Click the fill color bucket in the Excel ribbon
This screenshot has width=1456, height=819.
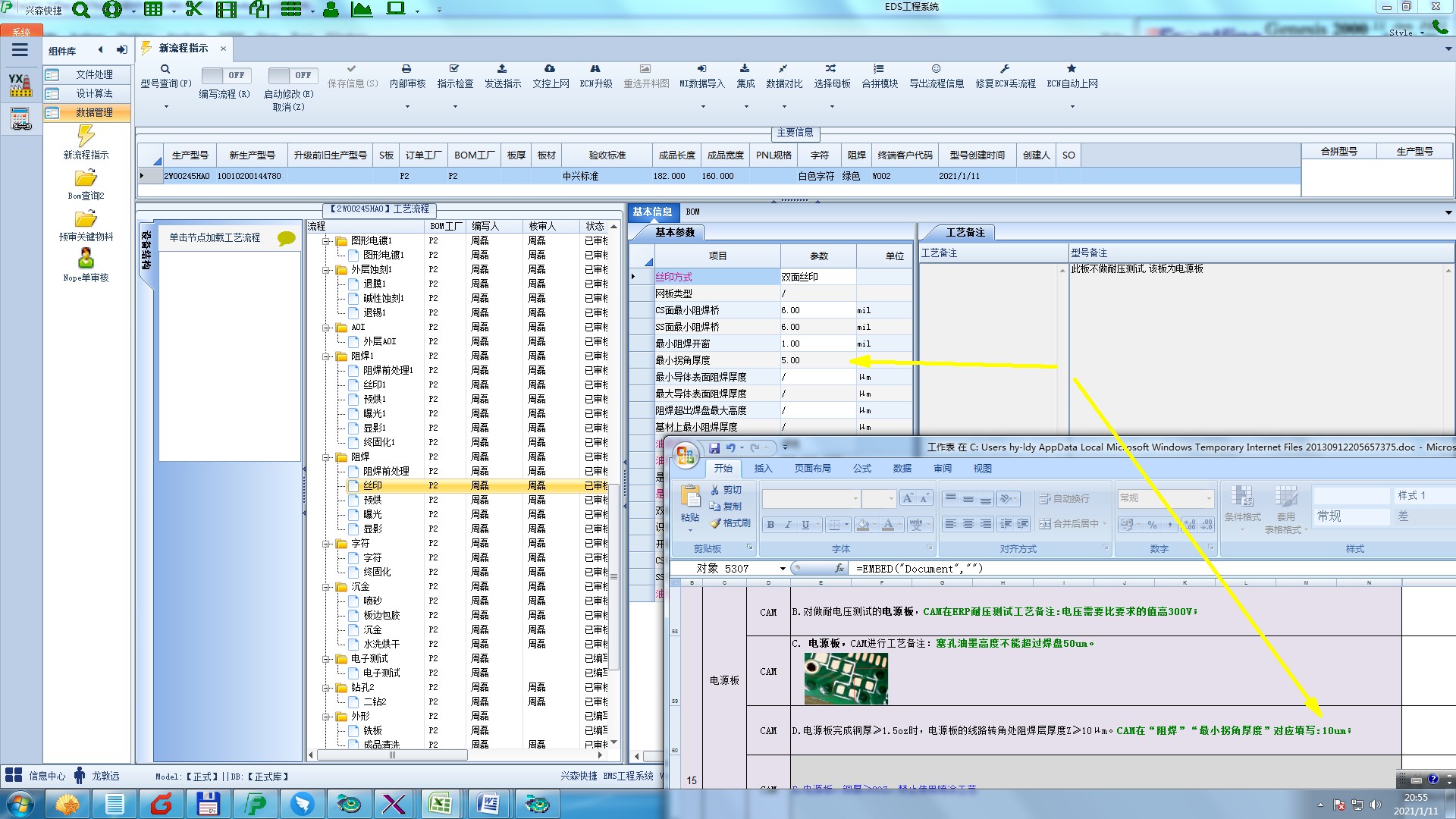point(863,525)
